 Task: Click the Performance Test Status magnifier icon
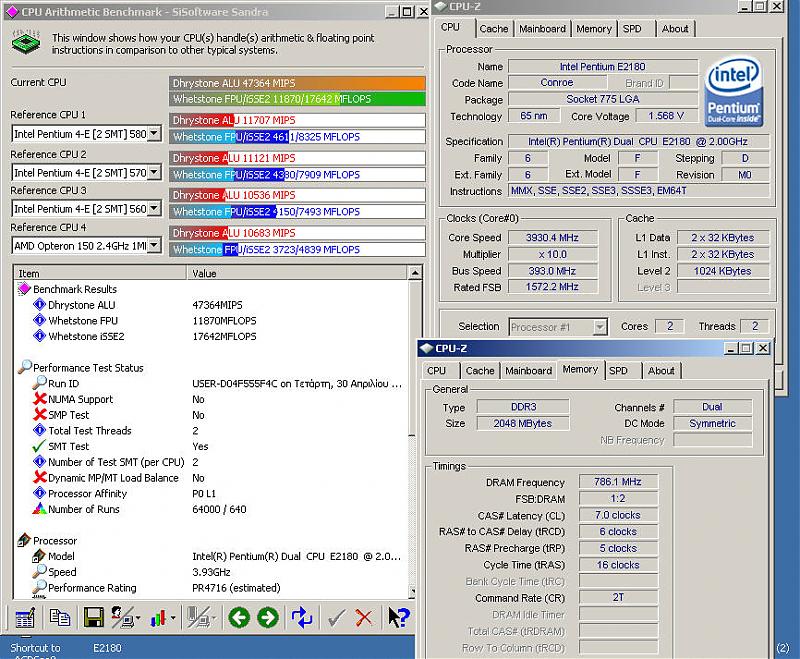coord(24,367)
